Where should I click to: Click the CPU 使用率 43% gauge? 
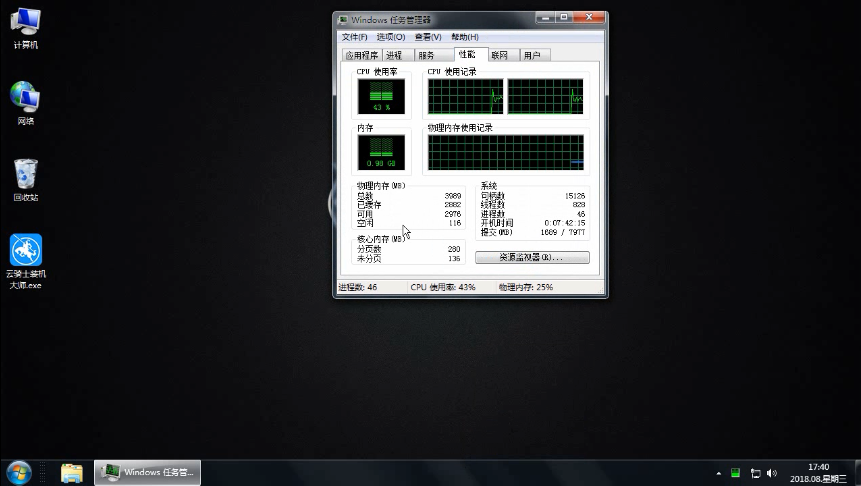tap(381, 96)
